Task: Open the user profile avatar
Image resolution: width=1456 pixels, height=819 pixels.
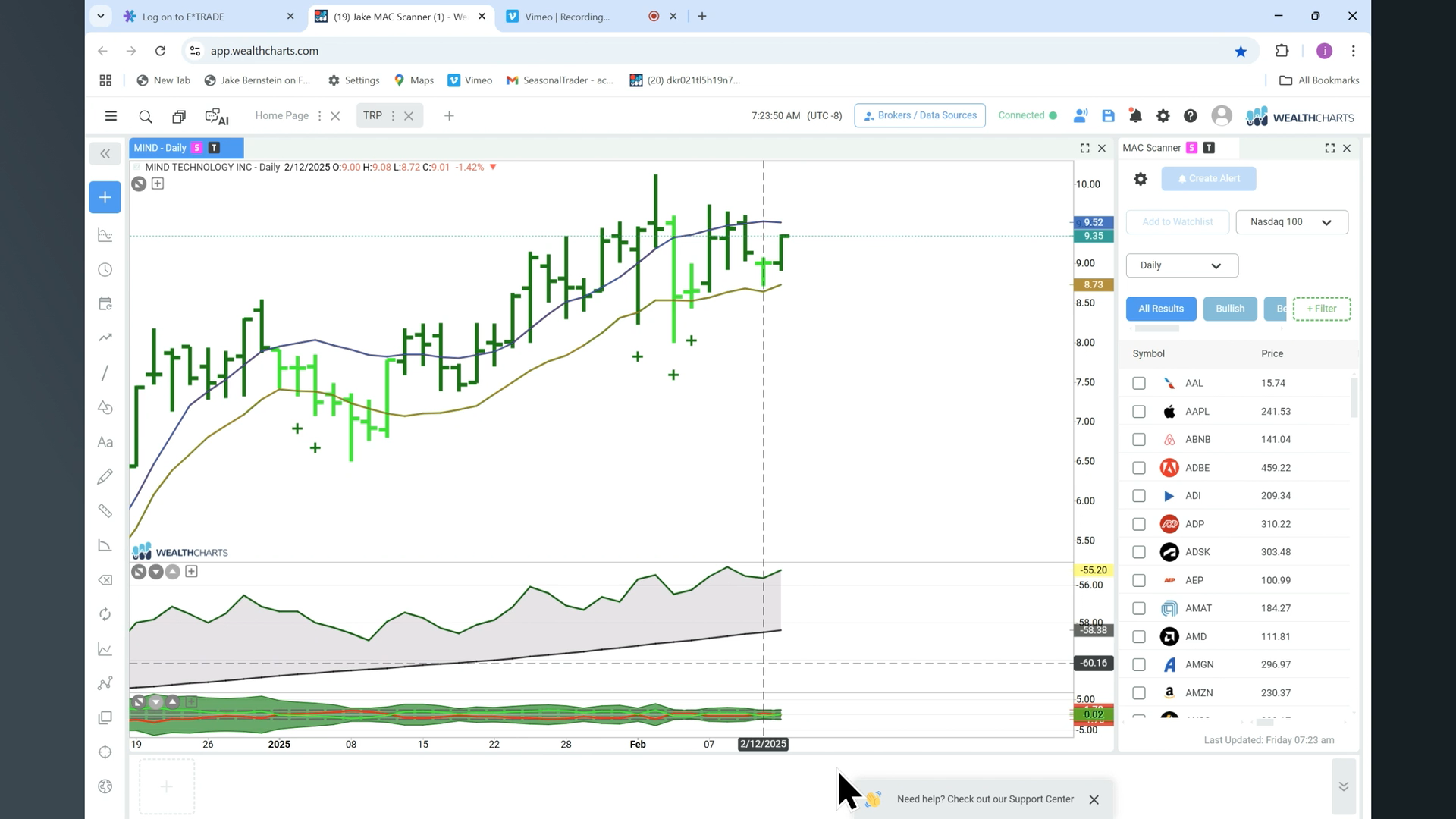Action: [1222, 116]
